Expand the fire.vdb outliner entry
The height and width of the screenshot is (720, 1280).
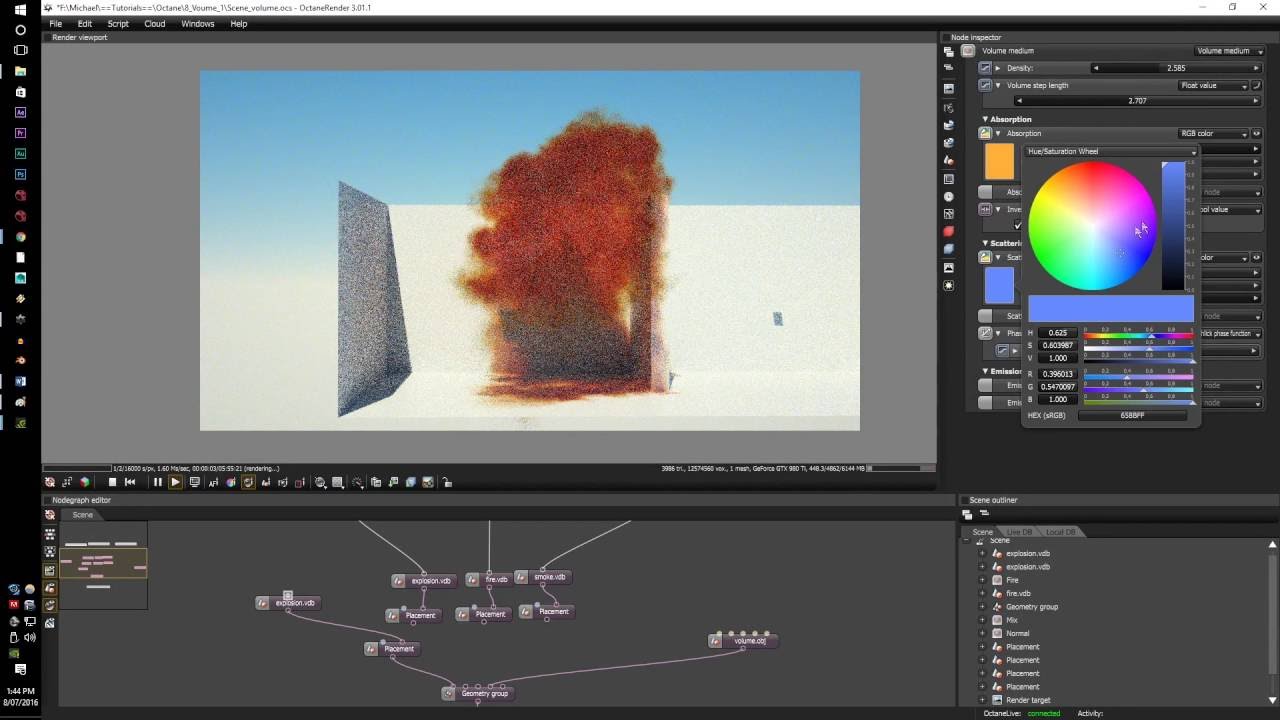click(982, 593)
